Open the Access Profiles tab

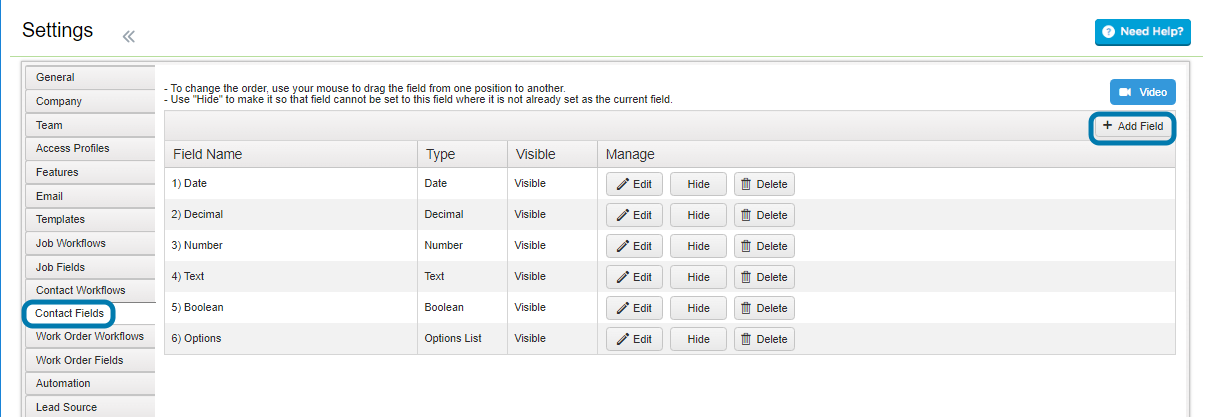coord(90,148)
